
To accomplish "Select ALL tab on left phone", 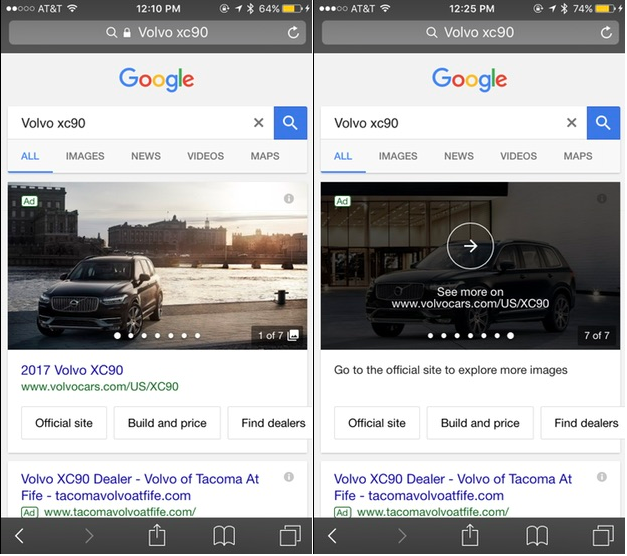I will point(30,156).
